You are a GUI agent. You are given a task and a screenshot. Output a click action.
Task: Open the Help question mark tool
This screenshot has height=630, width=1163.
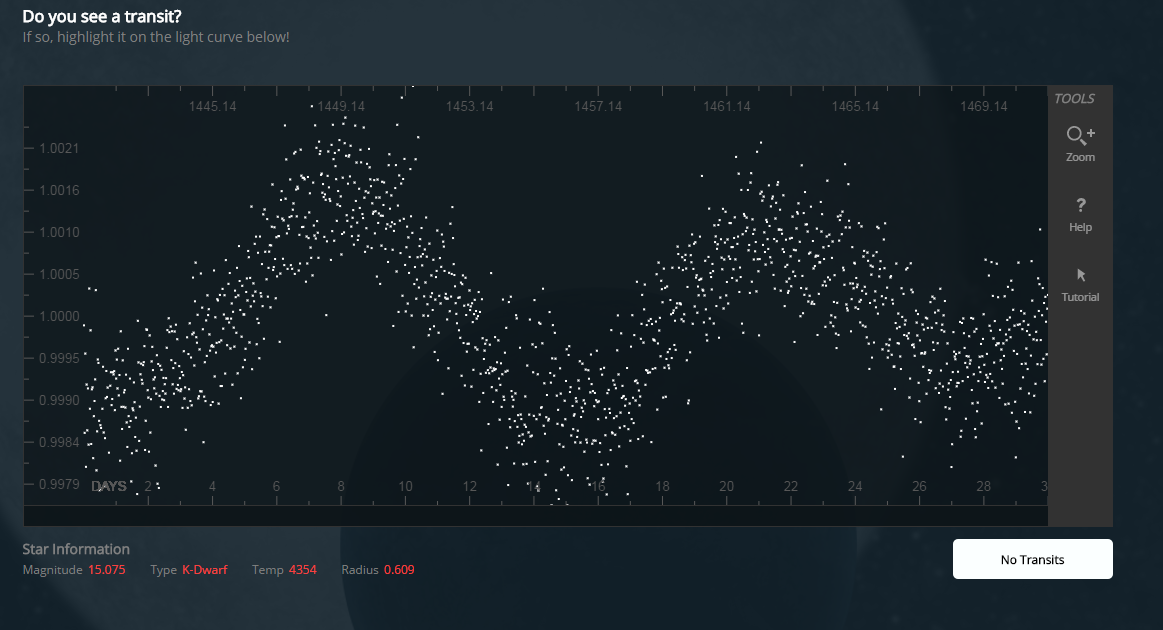pyautogui.click(x=1080, y=212)
